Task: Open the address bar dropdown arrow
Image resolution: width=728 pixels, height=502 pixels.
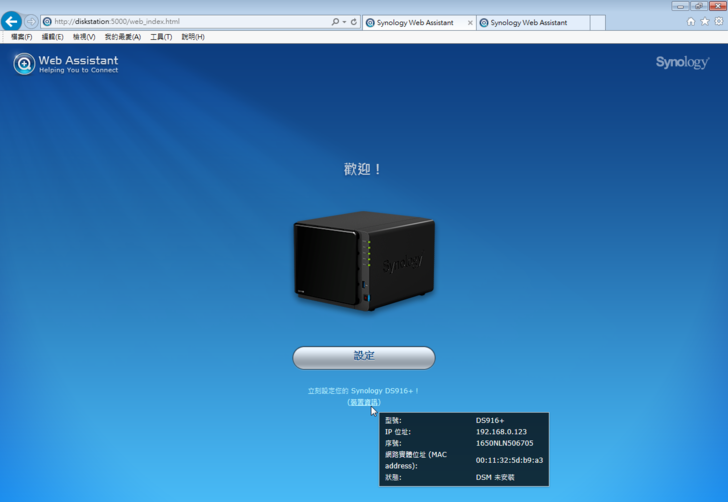Action: [344, 22]
